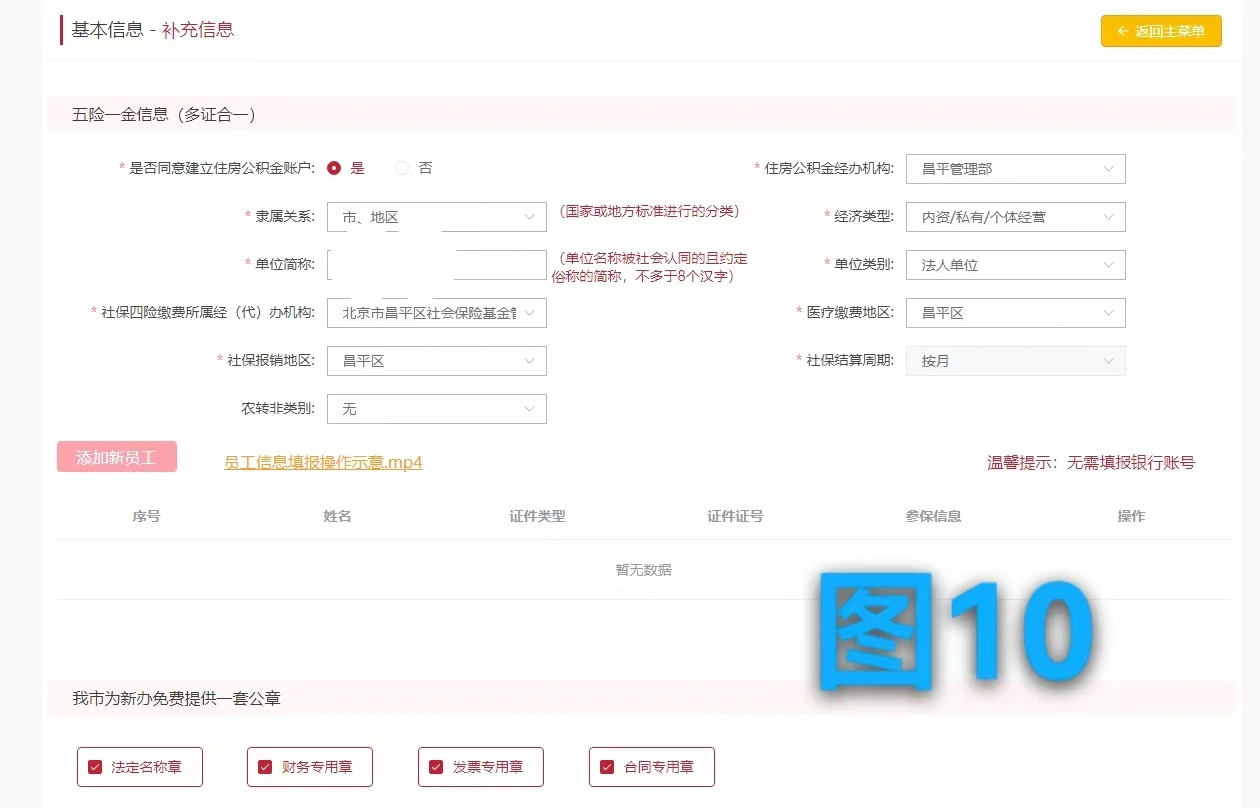
Task: Click the 返回主菜单 button
Action: pyautogui.click(x=1160, y=31)
